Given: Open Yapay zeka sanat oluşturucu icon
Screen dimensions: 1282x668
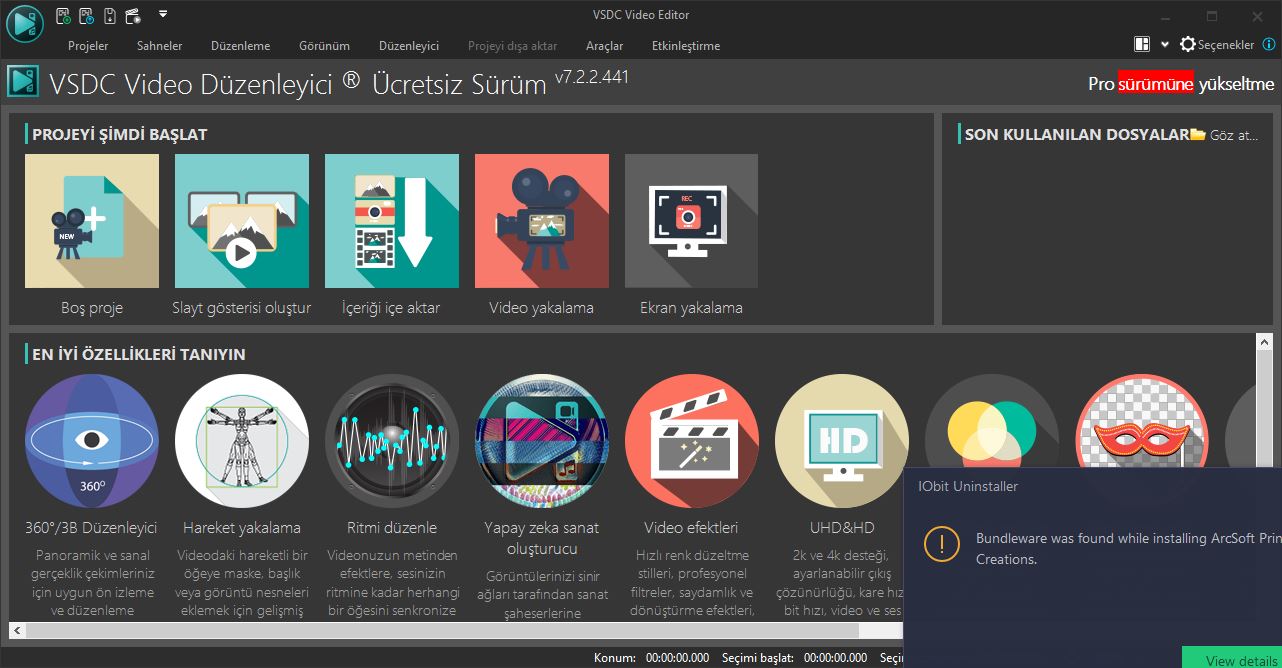Looking at the screenshot, I should click(x=541, y=441).
